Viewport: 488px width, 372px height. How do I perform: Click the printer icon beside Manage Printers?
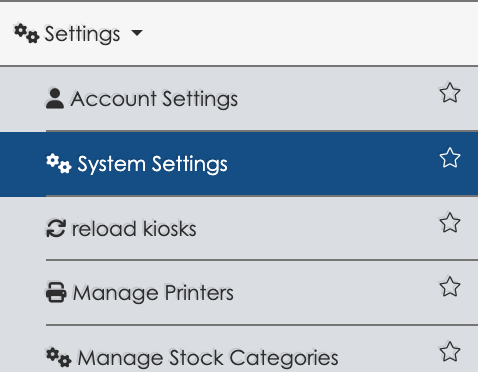pyautogui.click(x=56, y=292)
